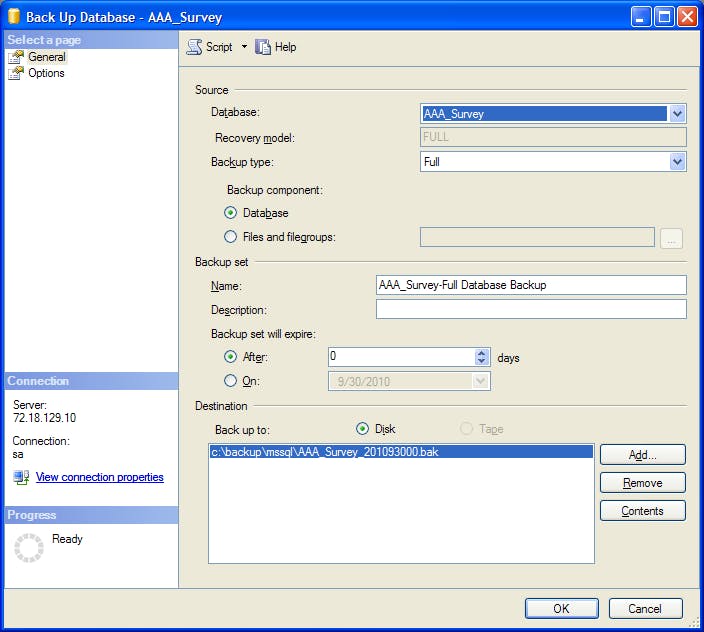704x632 pixels.
Task: Close the Back Up Database dialog
Action: [687, 17]
